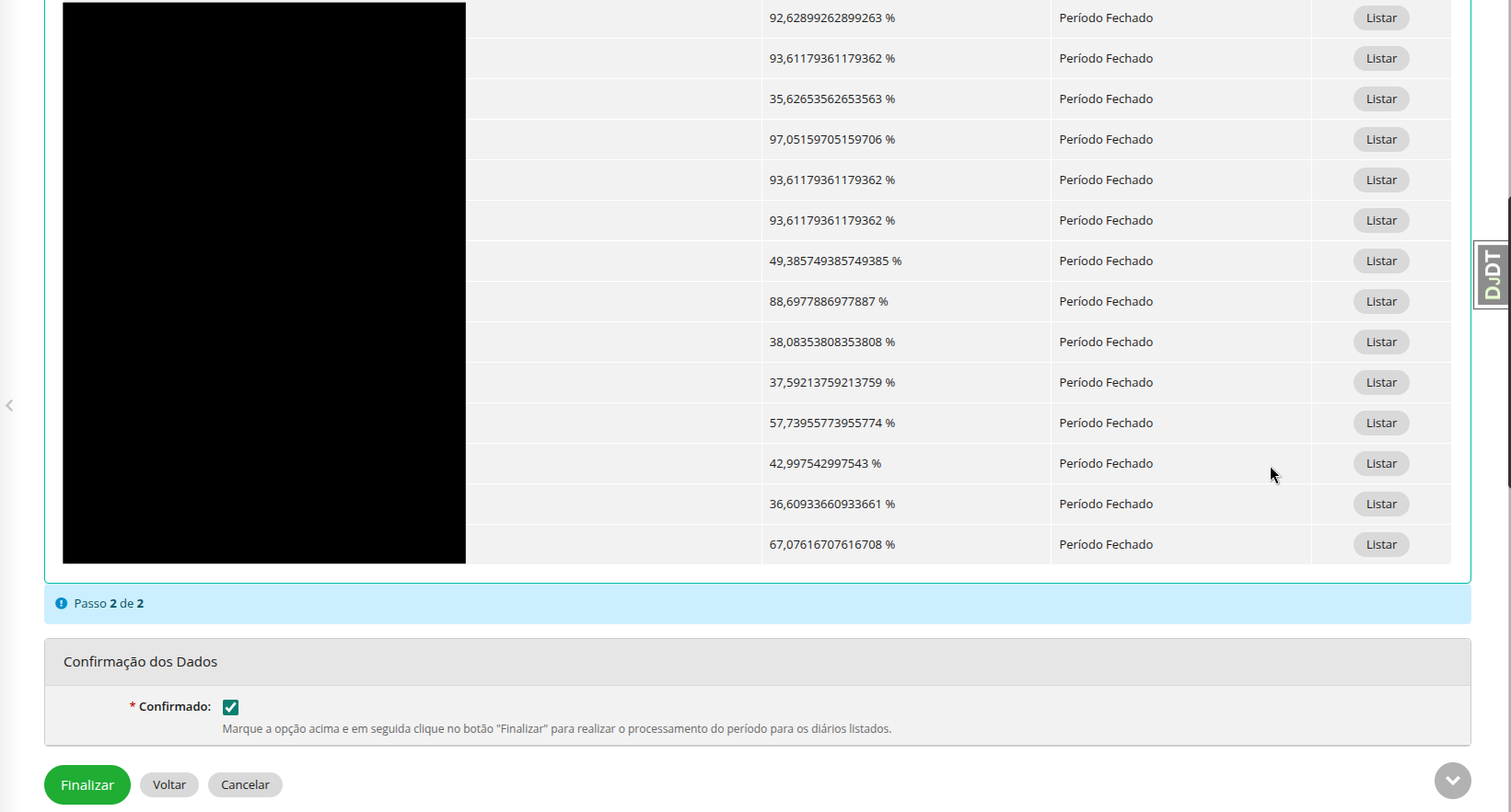
Task: Select the 35,62653562653563 % value
Action: (832, 99)
